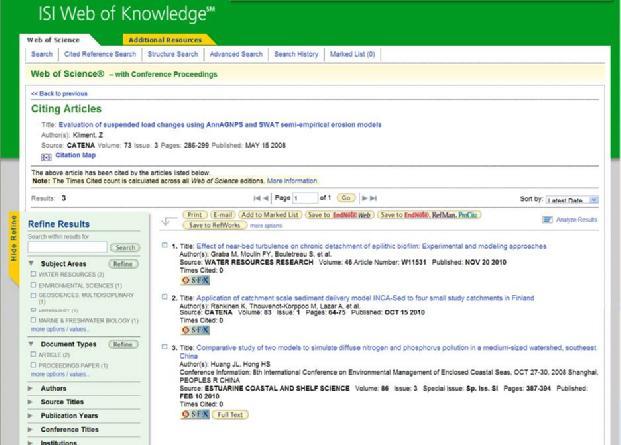The width and height of the screenshot is (621, 445).
Task: Collapse the Subject Areas section
Action: point(31,263)
